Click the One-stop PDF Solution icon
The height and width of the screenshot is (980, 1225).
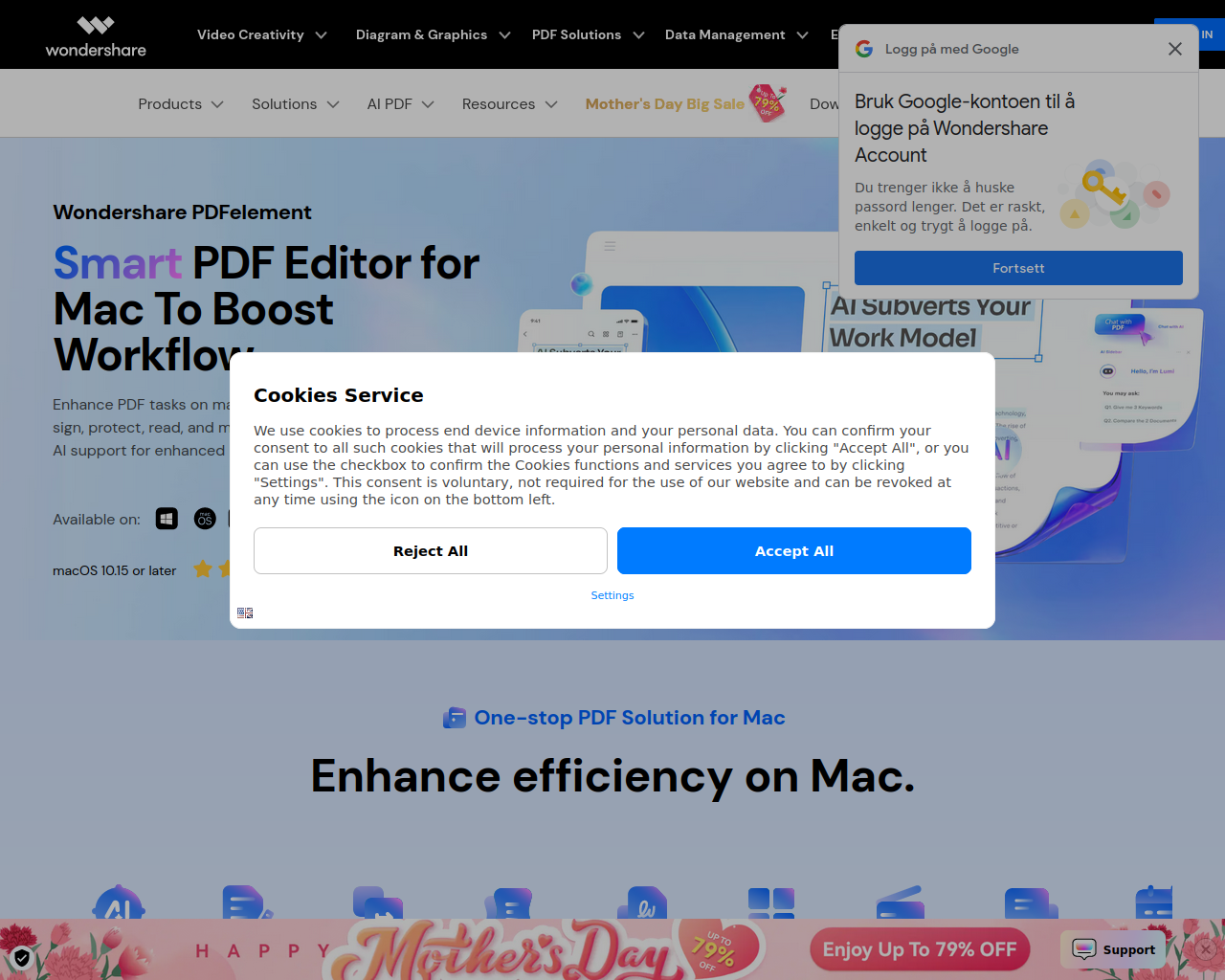(x=455, y=718)
